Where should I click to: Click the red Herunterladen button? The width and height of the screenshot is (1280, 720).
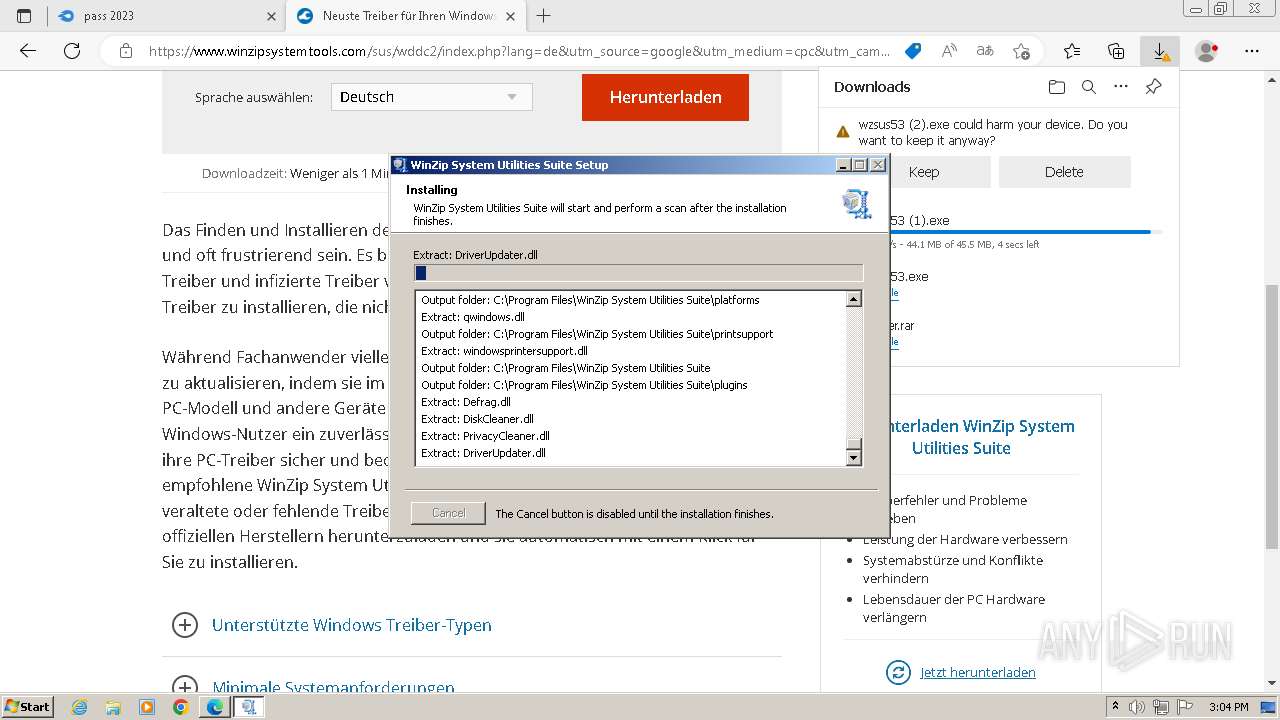click(x=665, y=97)
